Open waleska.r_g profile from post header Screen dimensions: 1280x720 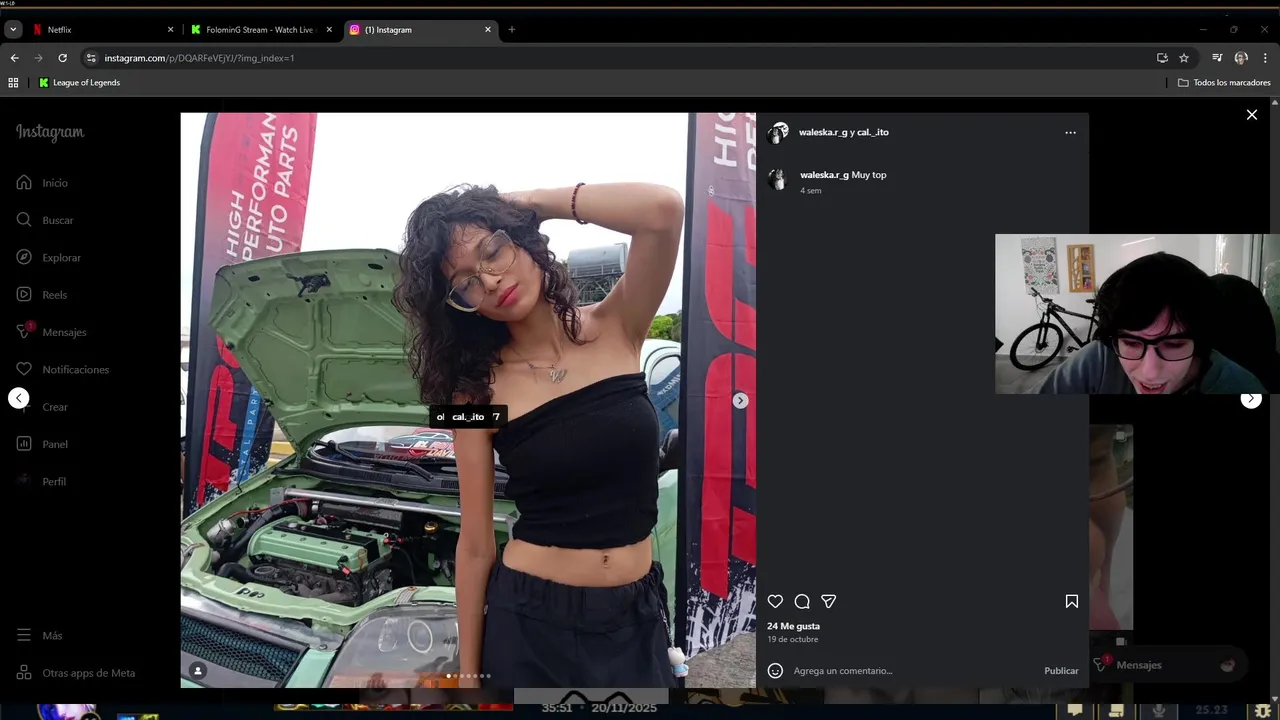click(823, 132)
